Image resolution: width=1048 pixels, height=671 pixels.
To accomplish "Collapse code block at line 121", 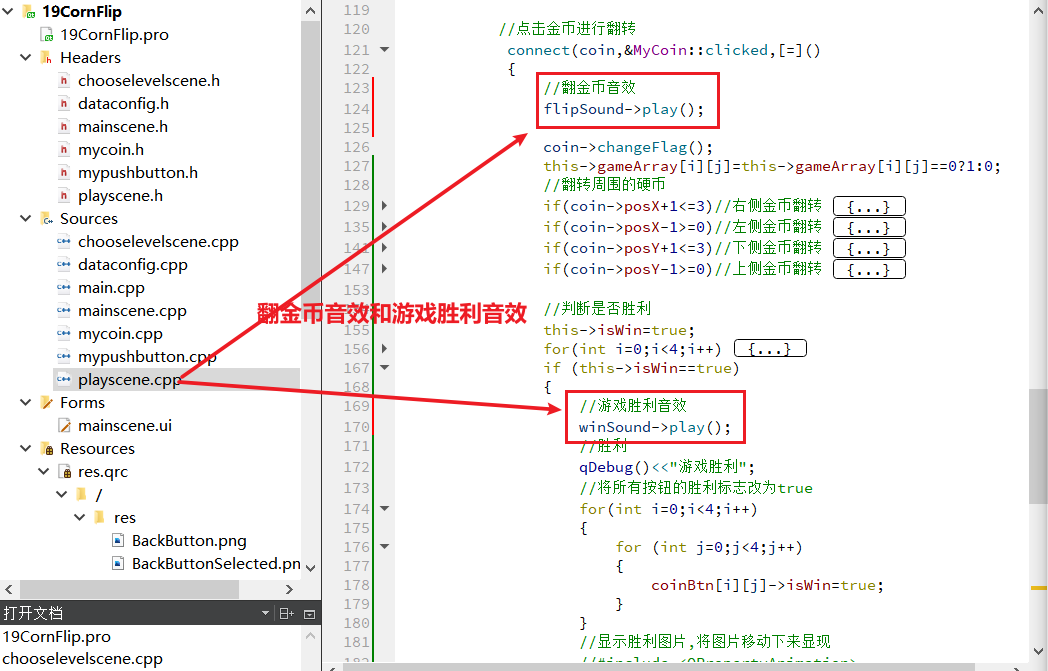I will click(384, 49).
